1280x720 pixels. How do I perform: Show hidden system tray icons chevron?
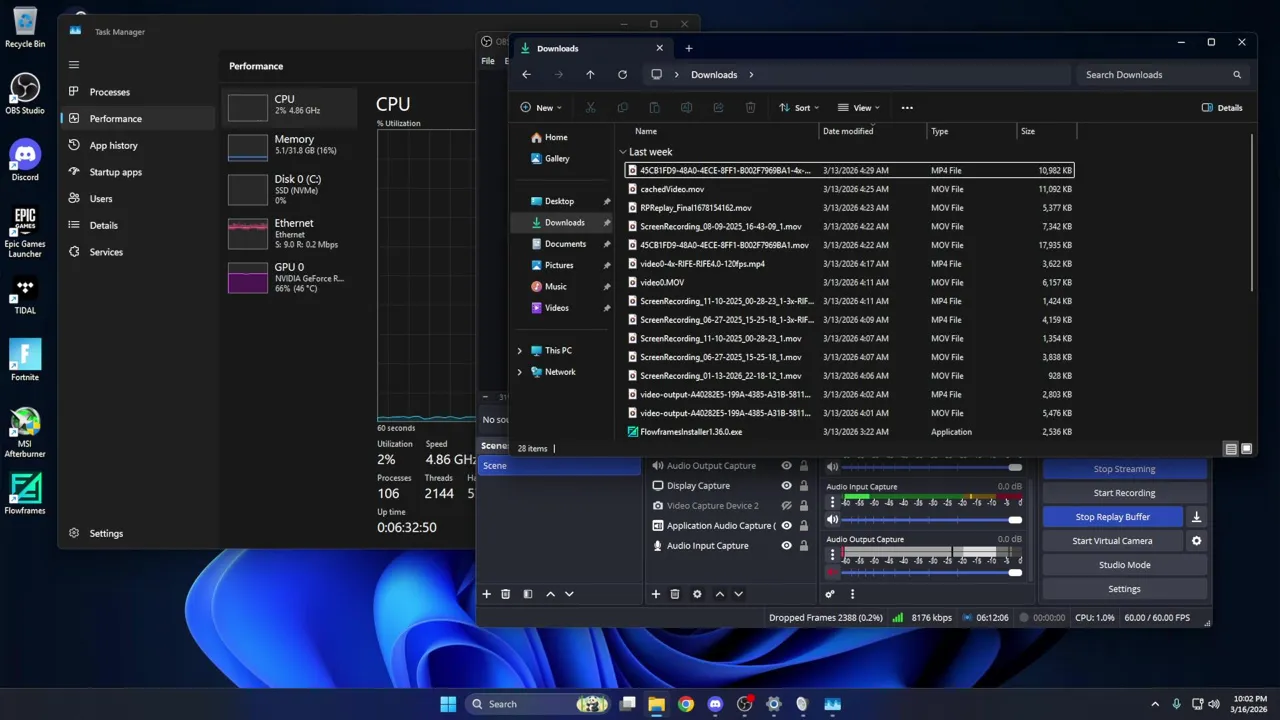point(1155,704)
